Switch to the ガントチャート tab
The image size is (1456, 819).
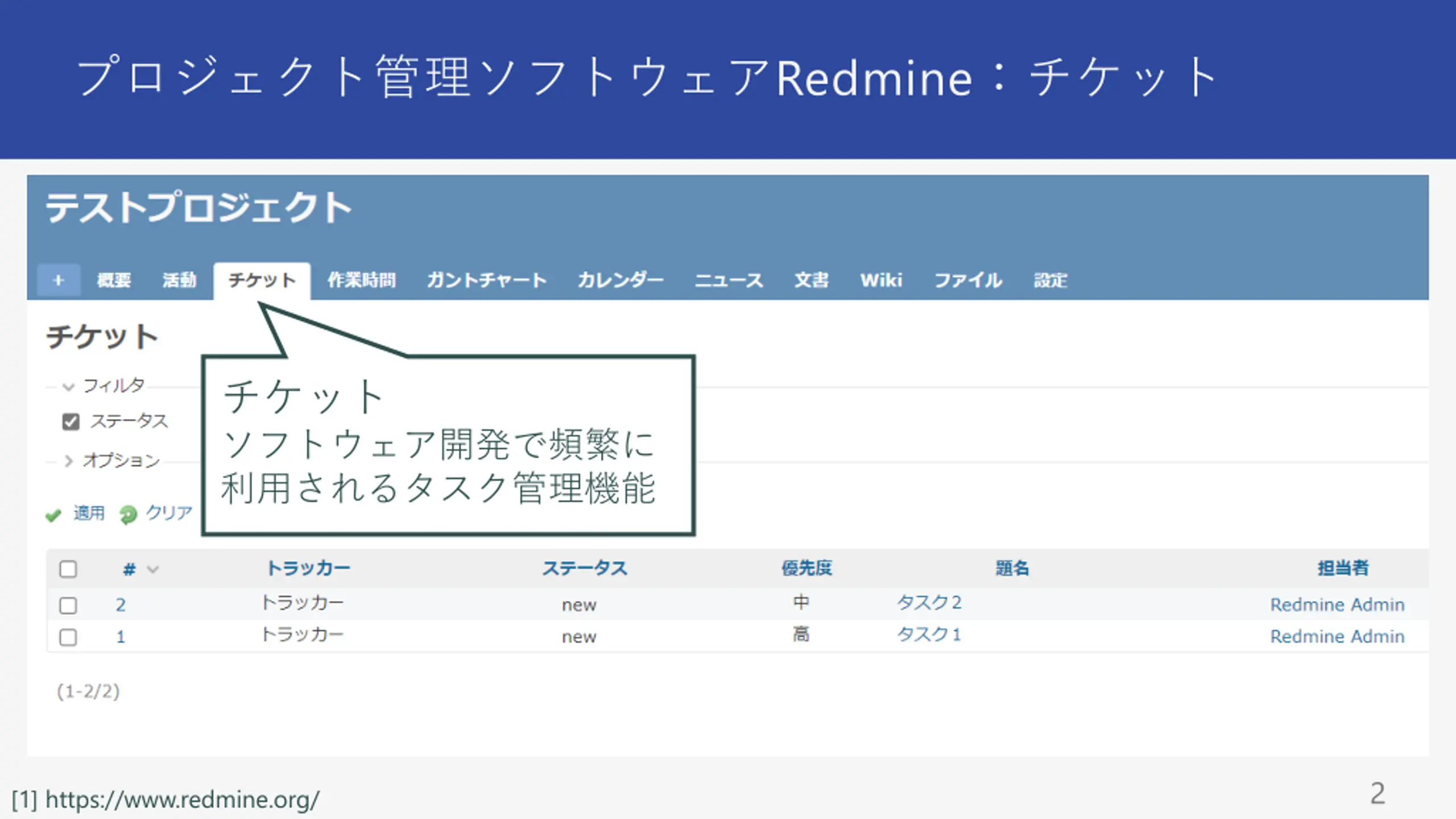click(487, 280)
